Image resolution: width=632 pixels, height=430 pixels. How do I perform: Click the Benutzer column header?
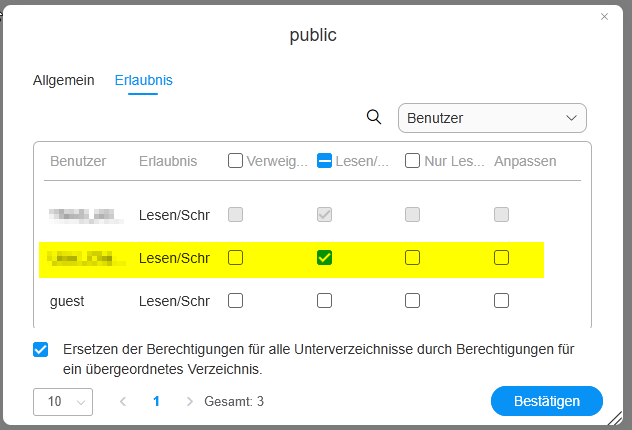point(78,161)
